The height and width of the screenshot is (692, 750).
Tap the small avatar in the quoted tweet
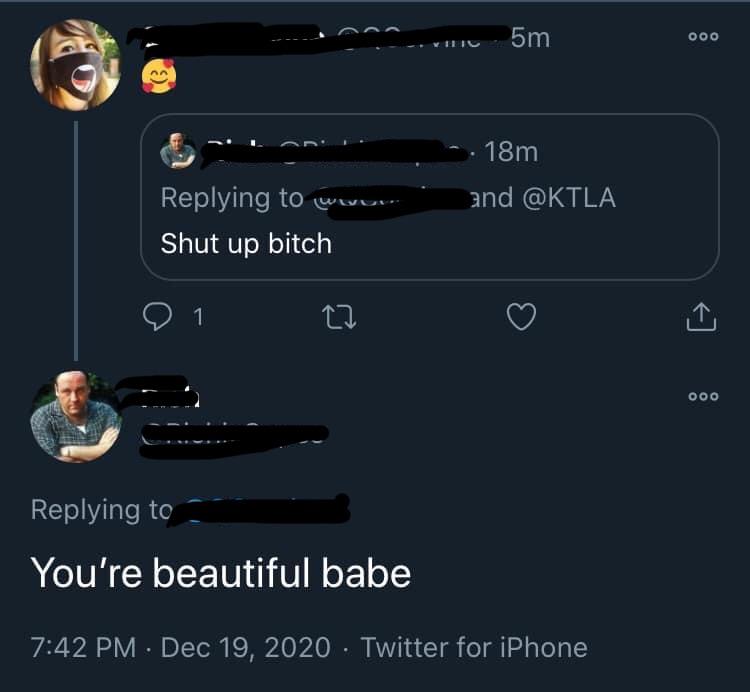(x=178, y=150)
